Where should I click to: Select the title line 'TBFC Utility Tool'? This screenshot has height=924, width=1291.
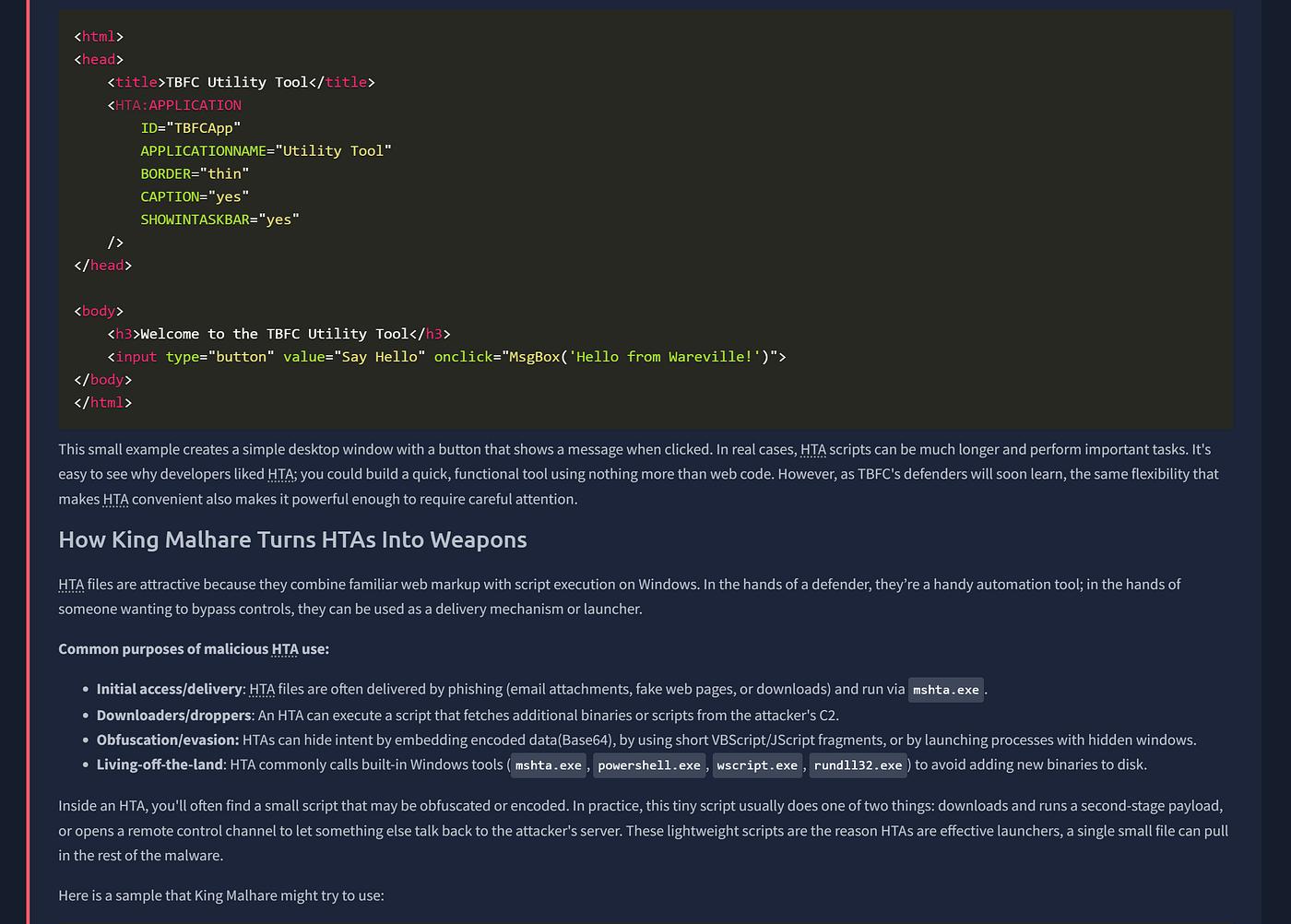(242, 82)
